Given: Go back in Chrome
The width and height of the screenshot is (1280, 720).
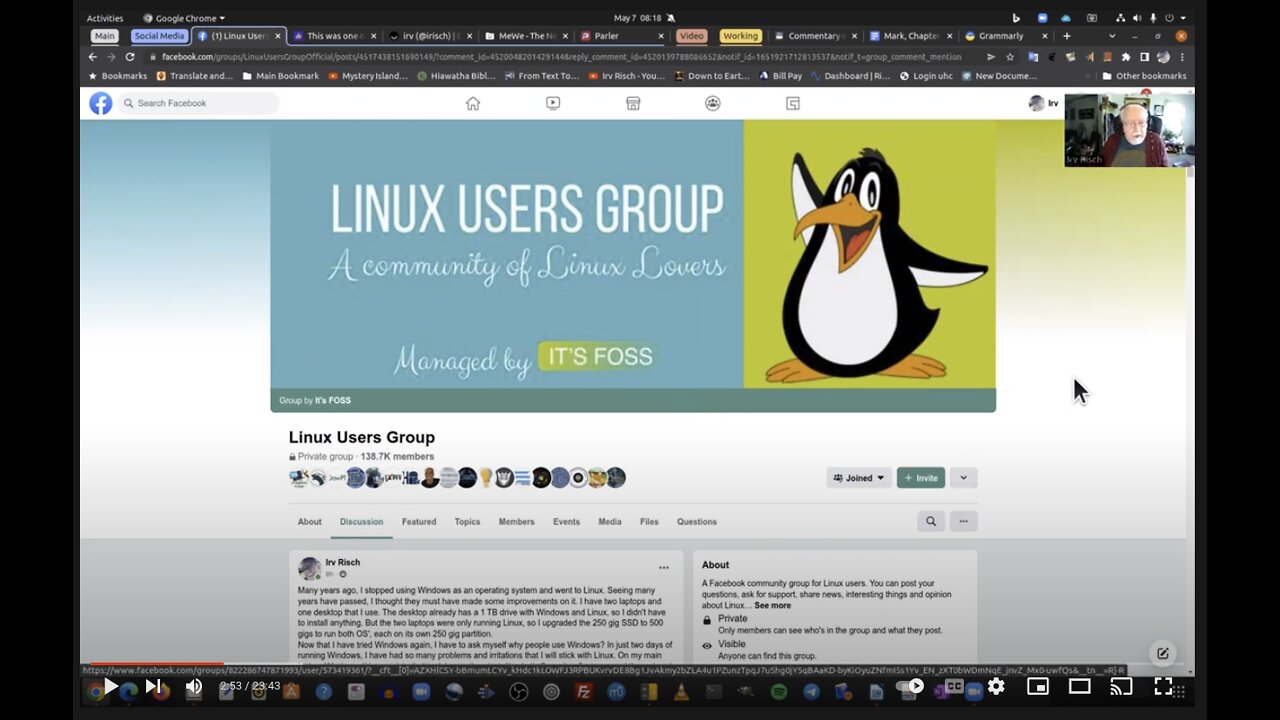Looking at the screenshot, I should tap(93, 57).
